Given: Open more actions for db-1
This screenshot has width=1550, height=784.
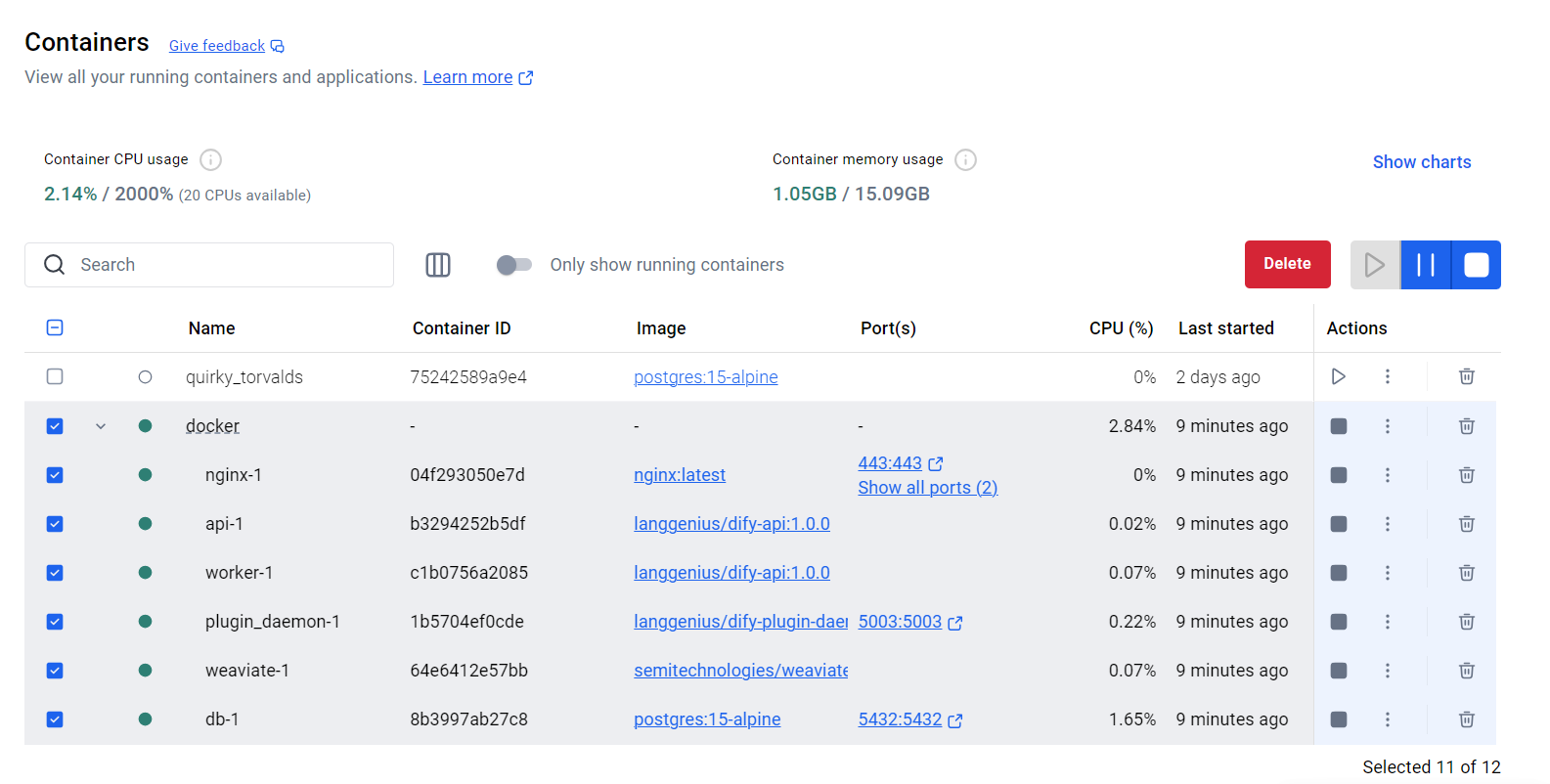Looking at the screenshot, I should tap(1387, 719).
